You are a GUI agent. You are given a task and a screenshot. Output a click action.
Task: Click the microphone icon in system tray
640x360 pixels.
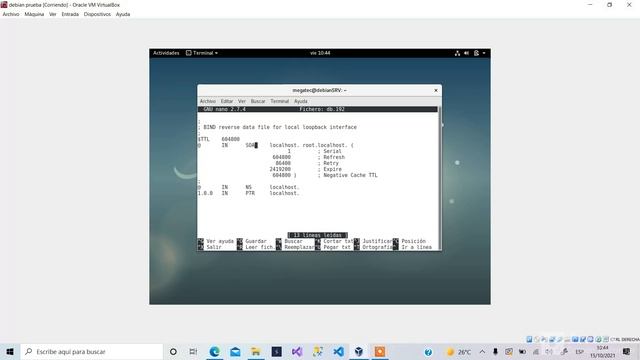(495, 352)
